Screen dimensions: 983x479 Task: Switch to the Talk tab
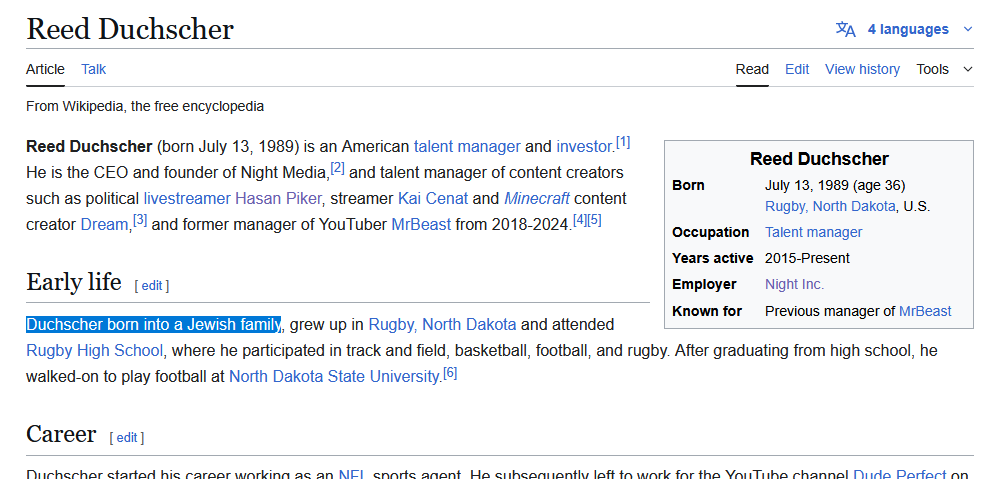pos(93,69)
